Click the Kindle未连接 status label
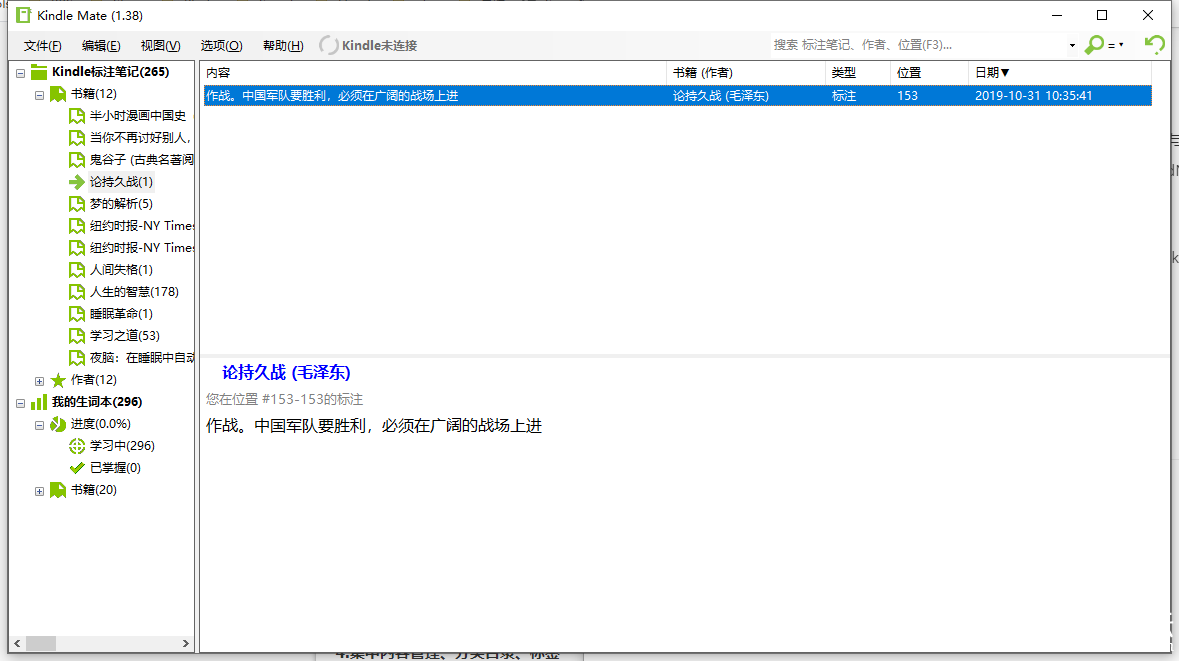This screenshot has width=1179, height=661. click(x=379, y=46)
